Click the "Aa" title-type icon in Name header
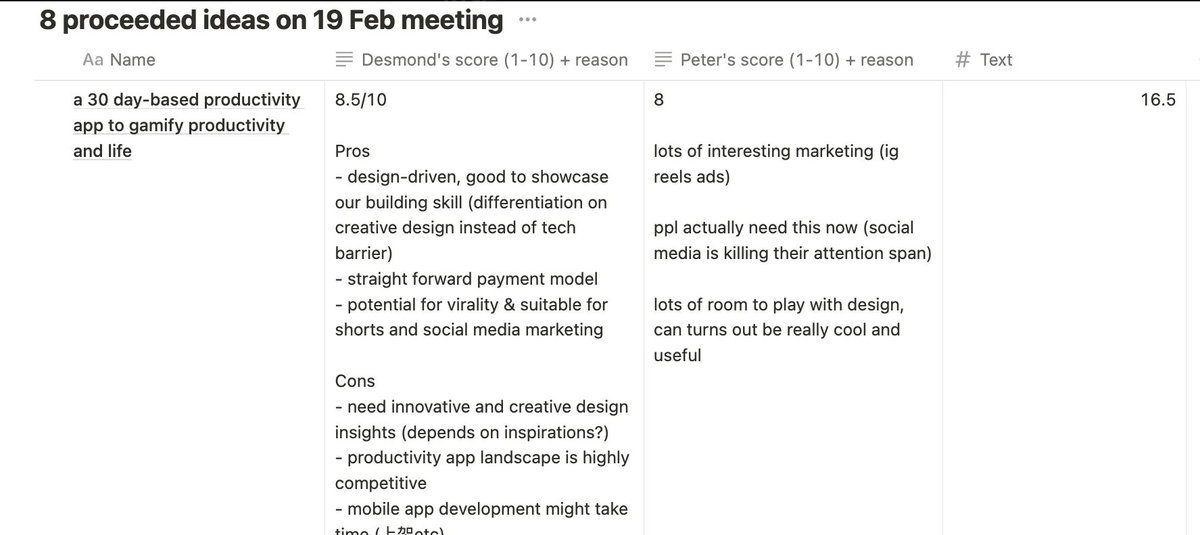This screenshot has height=535, width=1200. [x=93, y=60]
